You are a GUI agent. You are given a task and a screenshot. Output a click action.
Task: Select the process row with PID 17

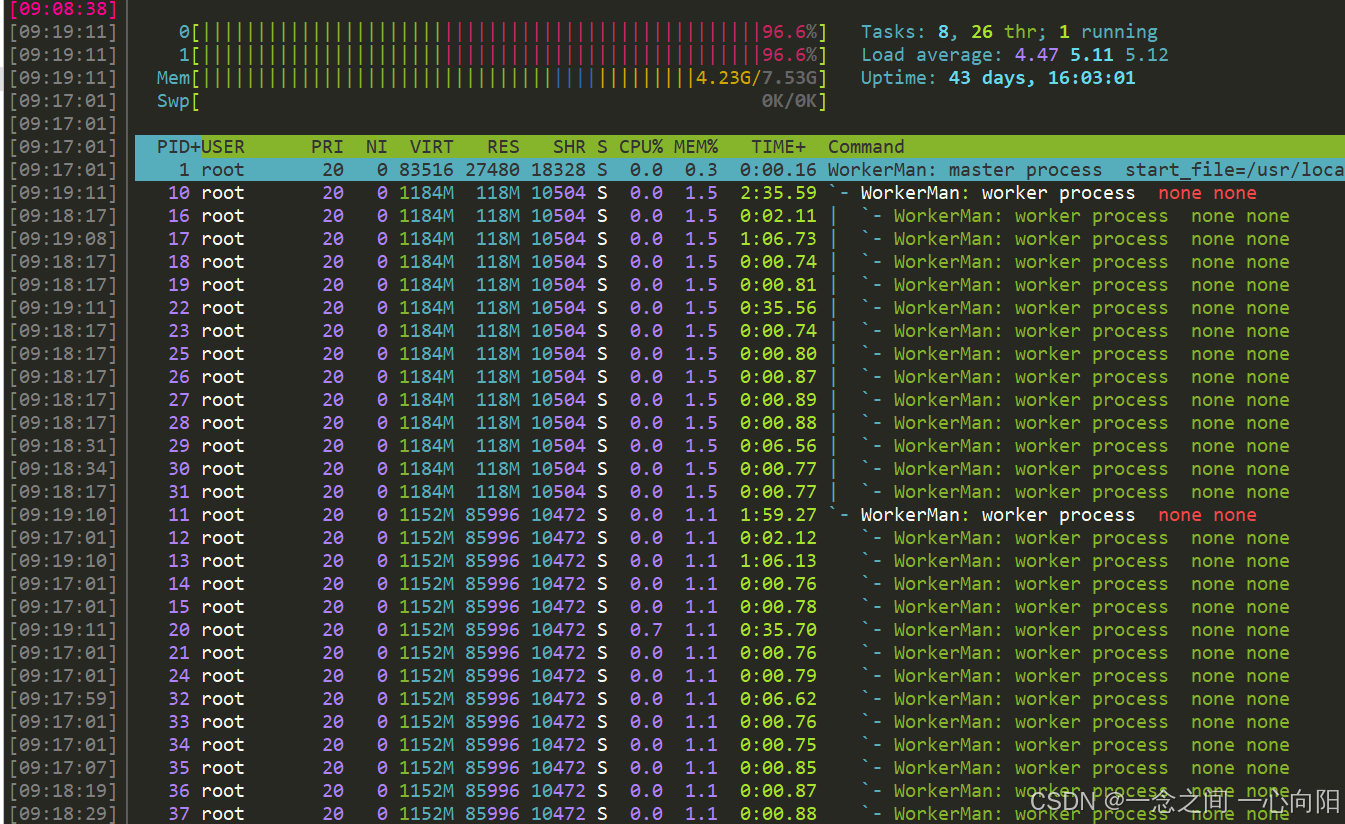point(740,239)
